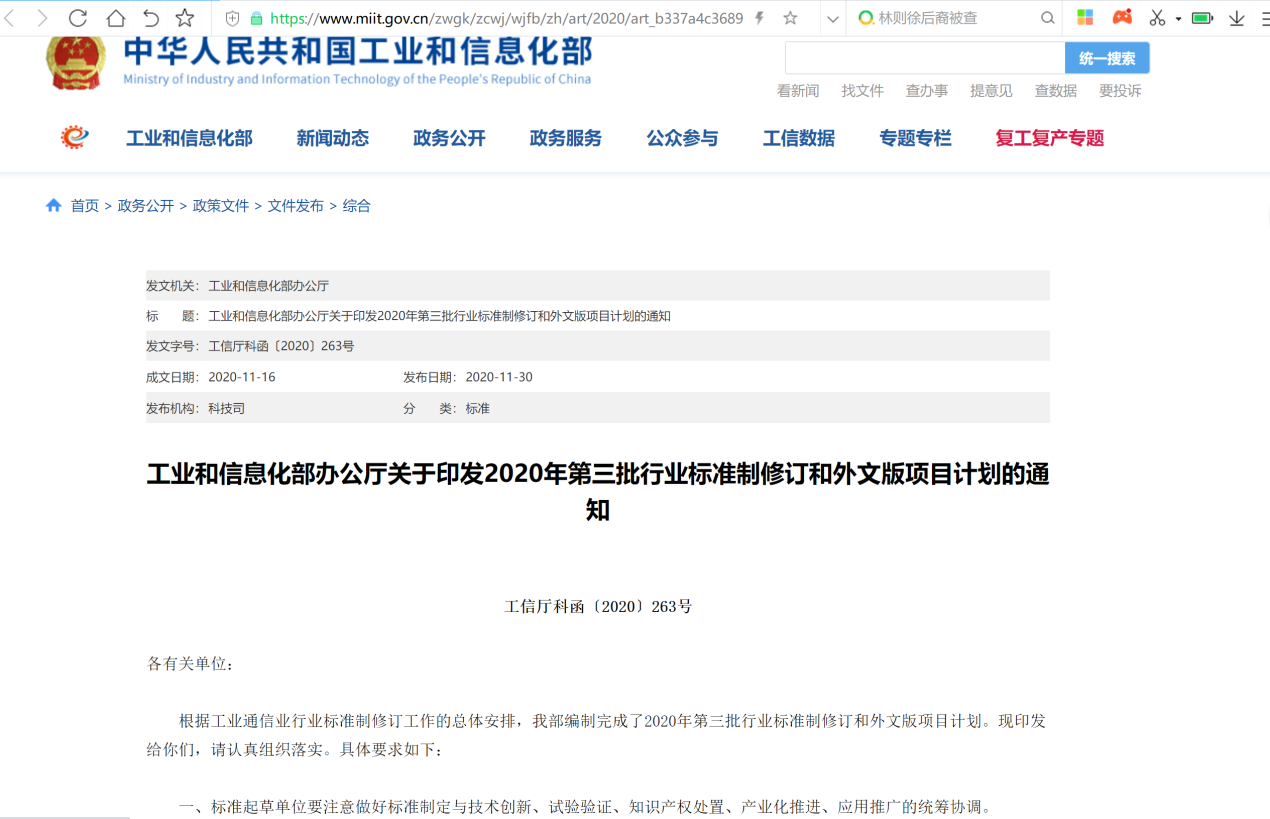Open the downloads arrow icon
The height and width of the screenshot is (819, 1270).
1236,18
